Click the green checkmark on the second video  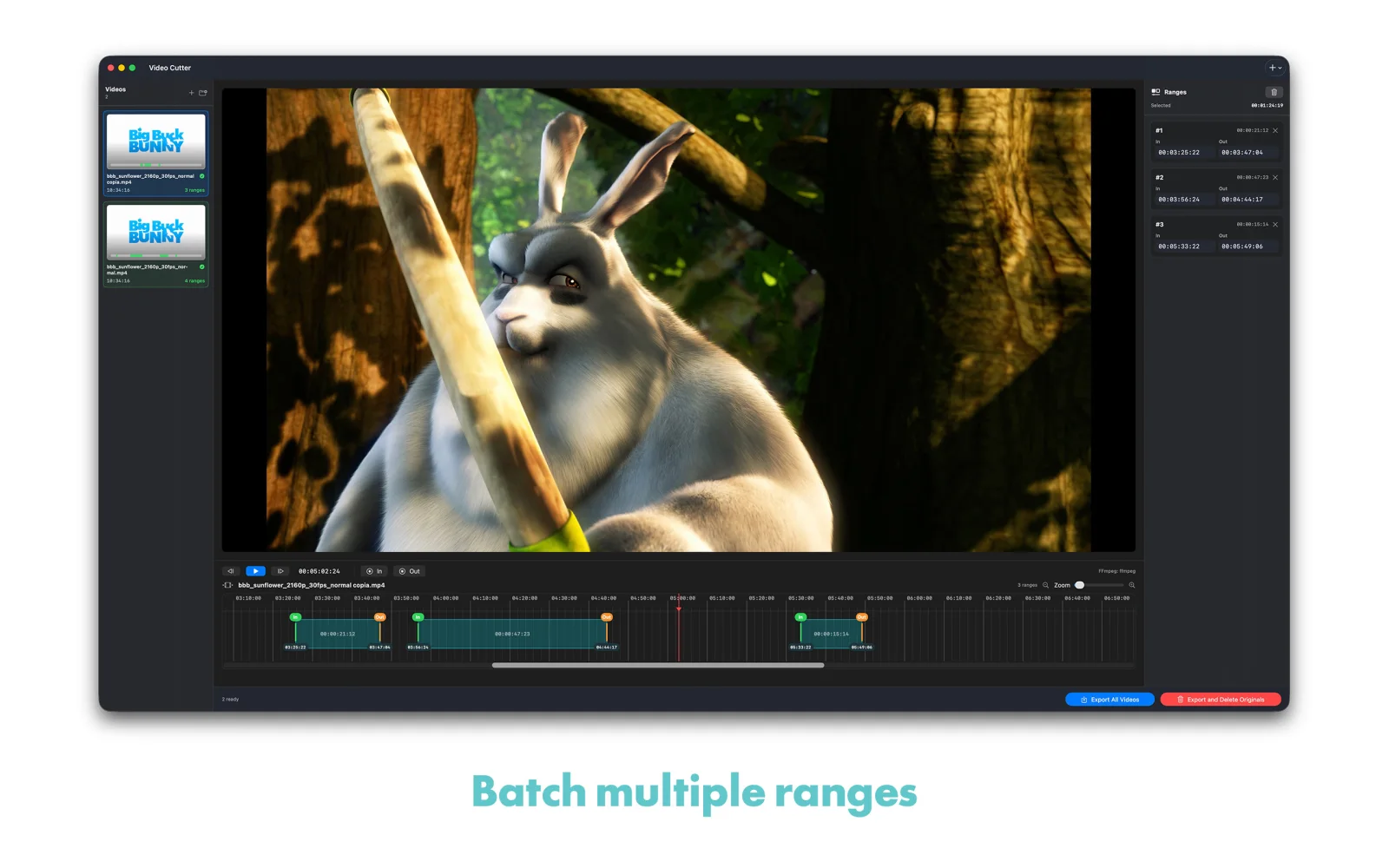pos(202,266)
